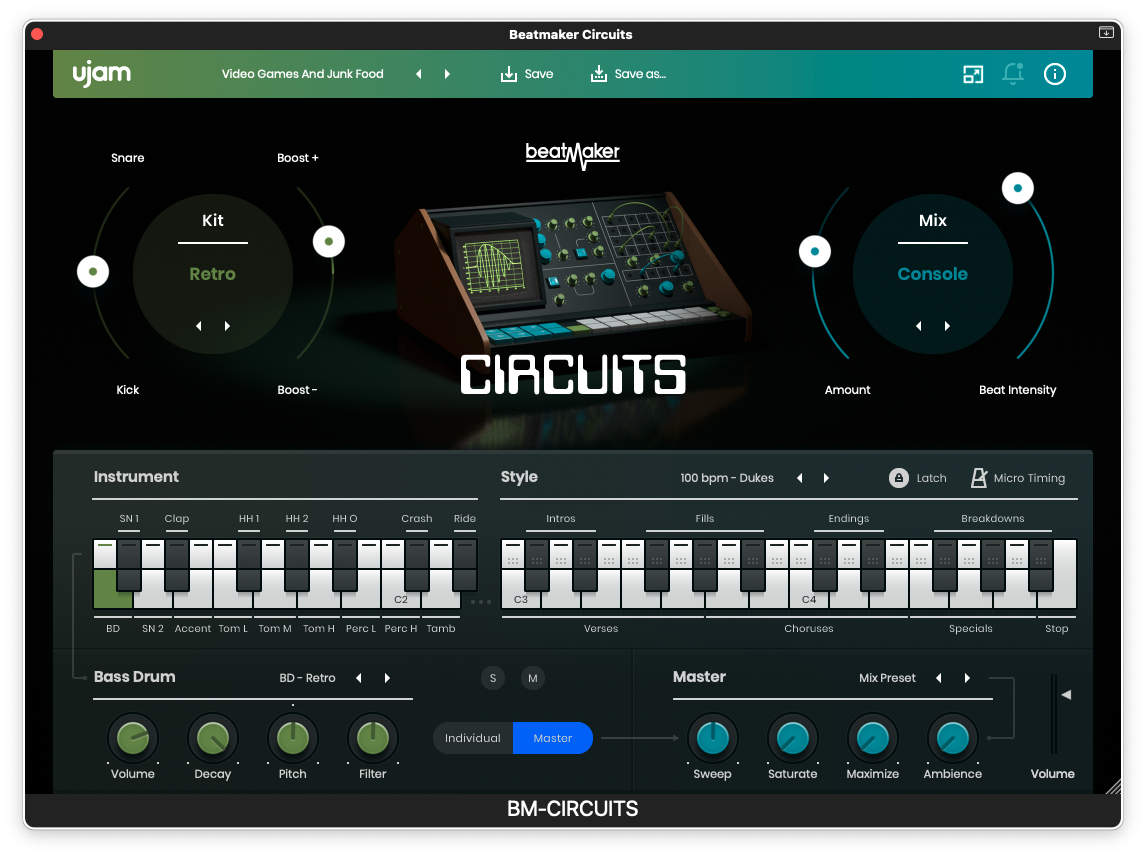This screenshot has height=857, width=1146.
Task: Click the resize window icon in header
Action: (973, 74)
